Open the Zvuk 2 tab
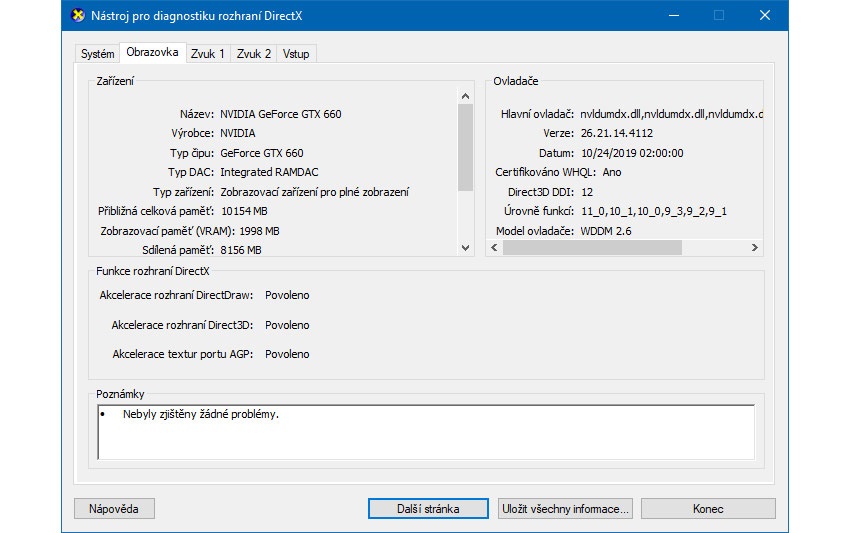This screenshot has width=850, height=533. (254, 54)
